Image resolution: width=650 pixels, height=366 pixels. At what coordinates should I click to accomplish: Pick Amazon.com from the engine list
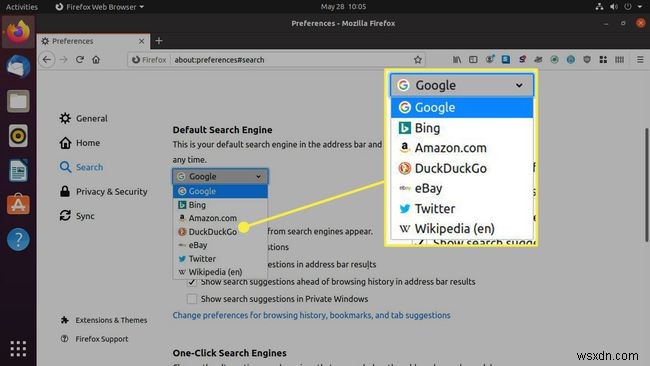click(220, 218)
